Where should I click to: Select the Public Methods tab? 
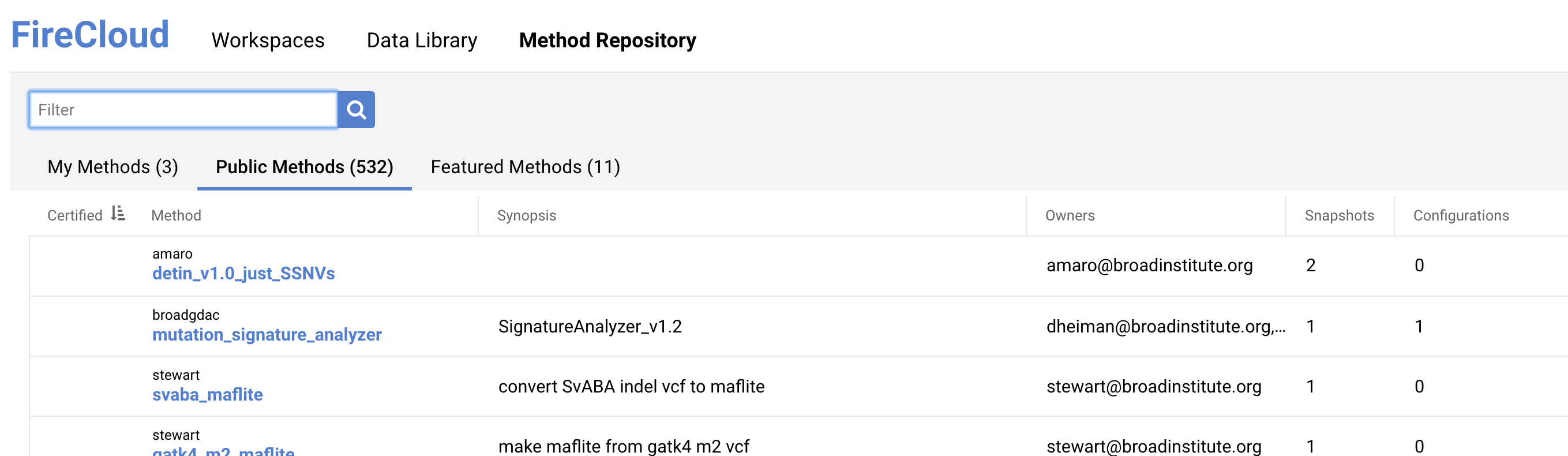pyautogui.click(x=305, y=167)
